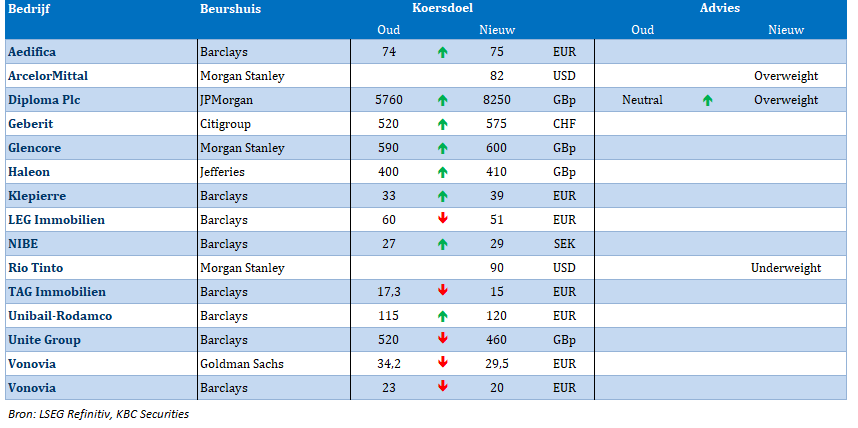Click red down arrow in Vonovia Goldman Sachs row

[x=443, y=362]
